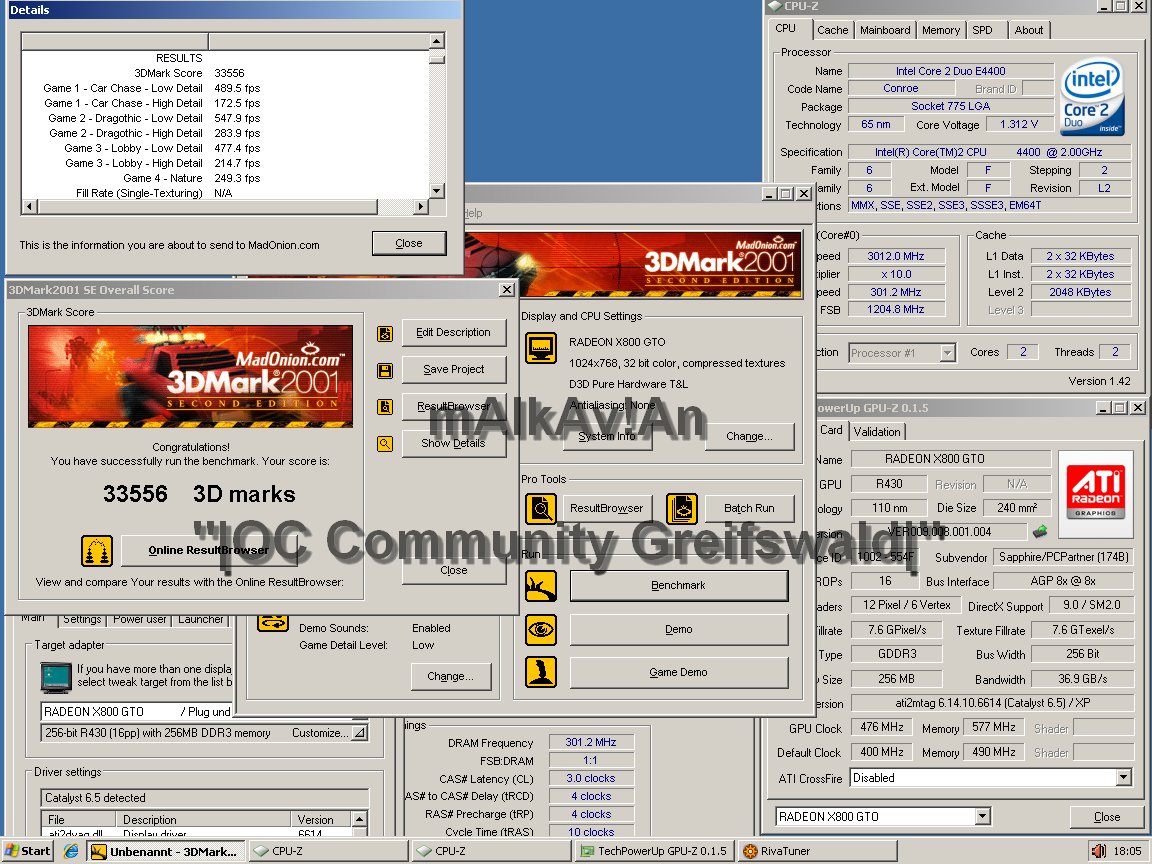Click the Show Details button
This screenshot has height=864, width=1152.
453,444
